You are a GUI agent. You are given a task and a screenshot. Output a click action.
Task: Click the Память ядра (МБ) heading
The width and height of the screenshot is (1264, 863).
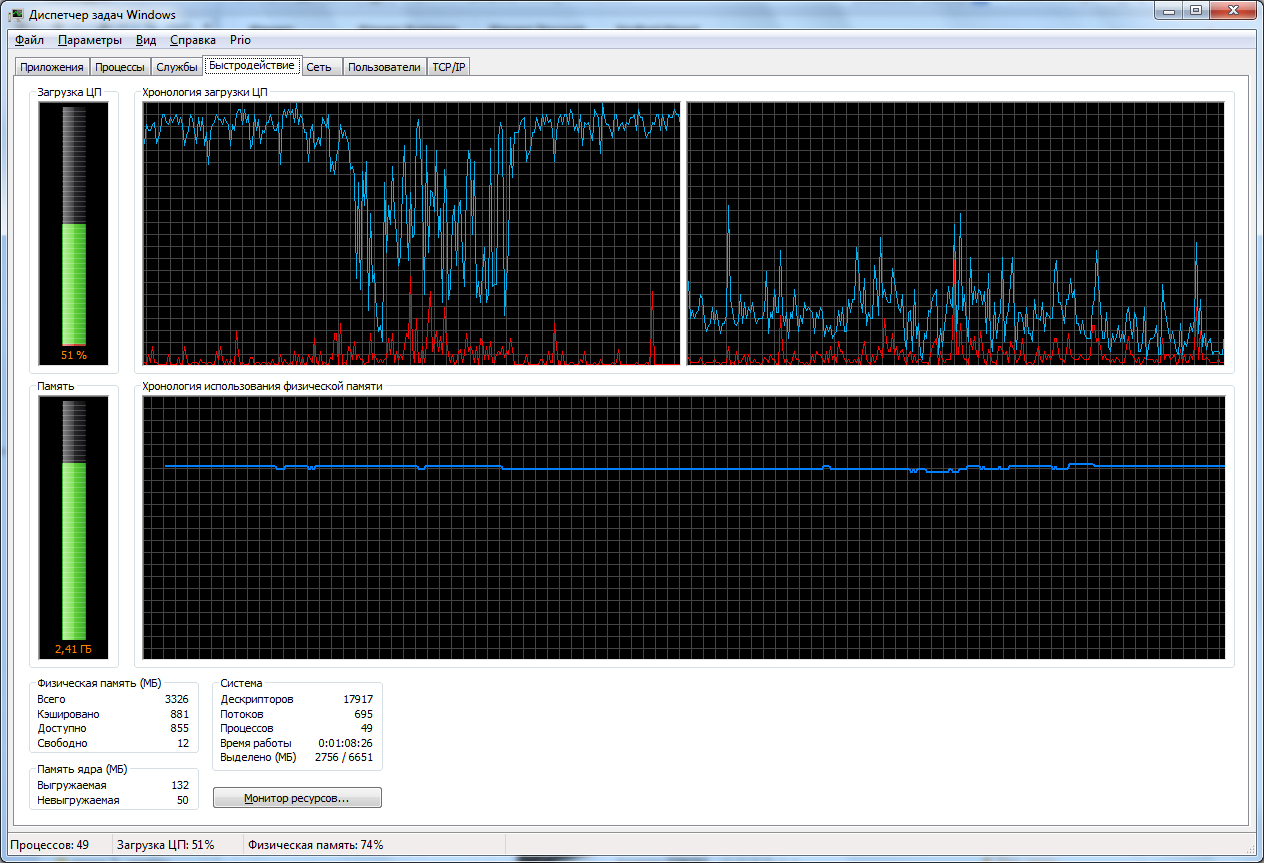82,768
